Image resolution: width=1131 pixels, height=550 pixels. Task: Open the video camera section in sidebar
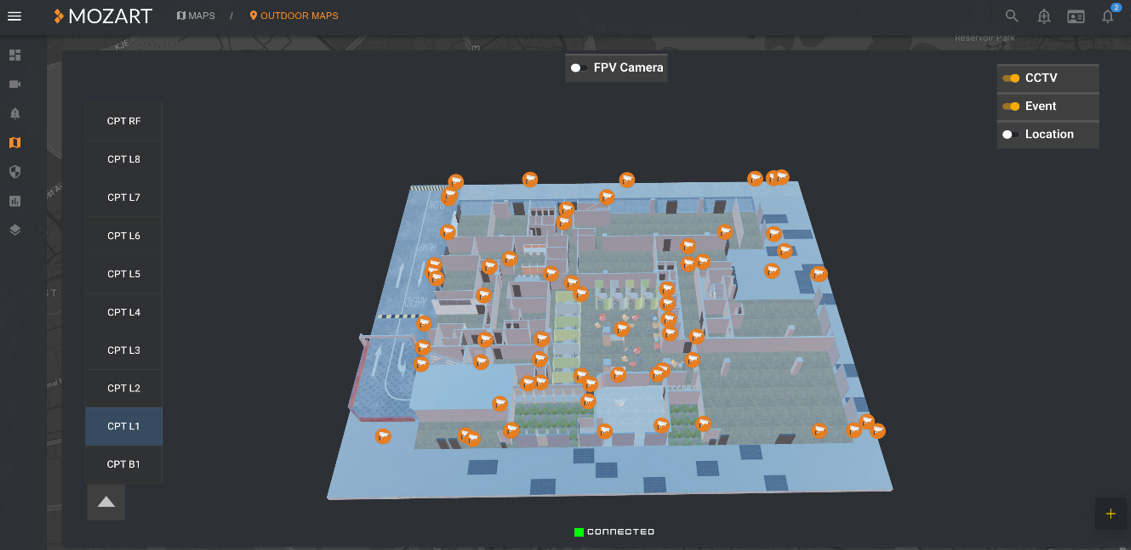click(x=15, y=84)
